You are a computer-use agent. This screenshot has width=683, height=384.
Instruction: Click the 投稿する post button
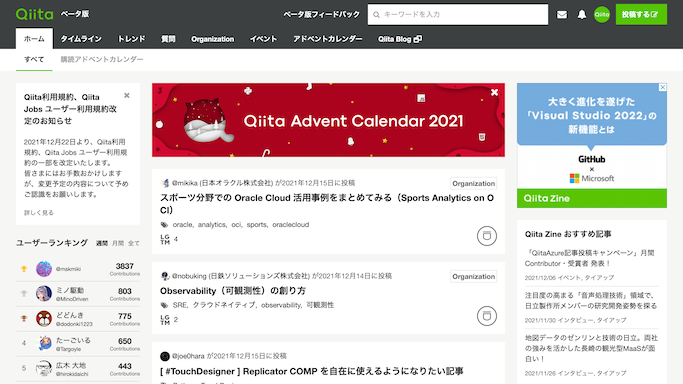click(641, 14)
